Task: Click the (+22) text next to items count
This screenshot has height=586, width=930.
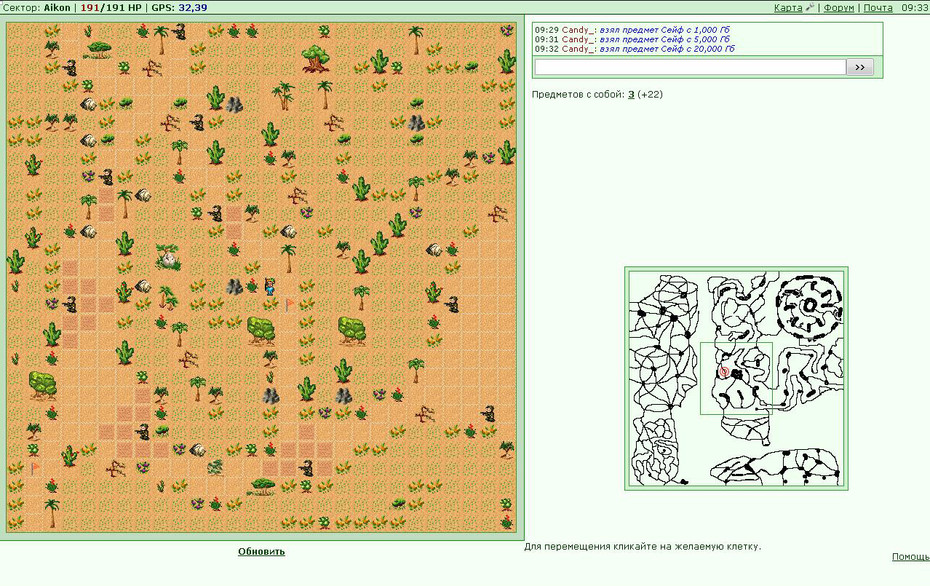Action: [650, 94]
